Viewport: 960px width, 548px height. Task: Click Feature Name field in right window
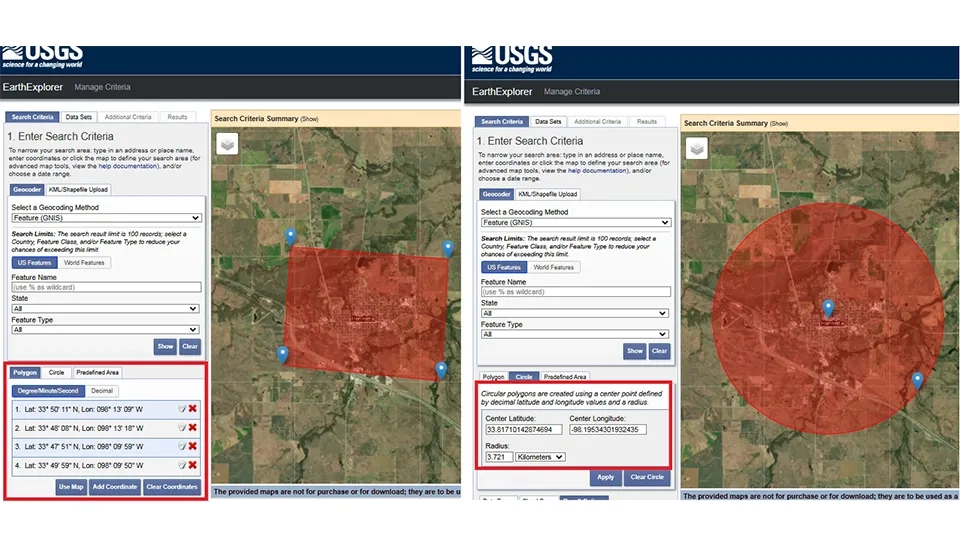576,292
